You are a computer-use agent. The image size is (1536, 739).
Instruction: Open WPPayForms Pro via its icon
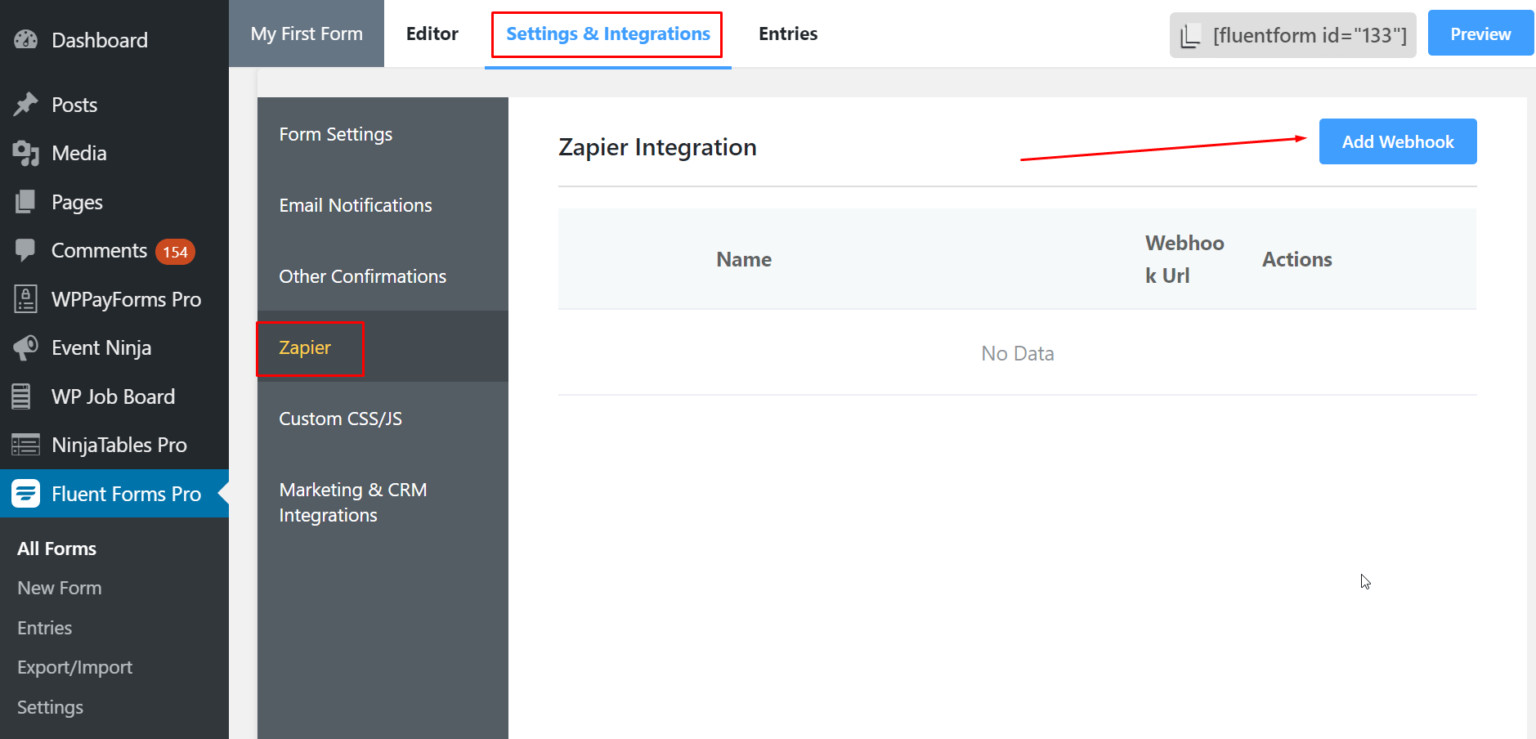[25, 299]
